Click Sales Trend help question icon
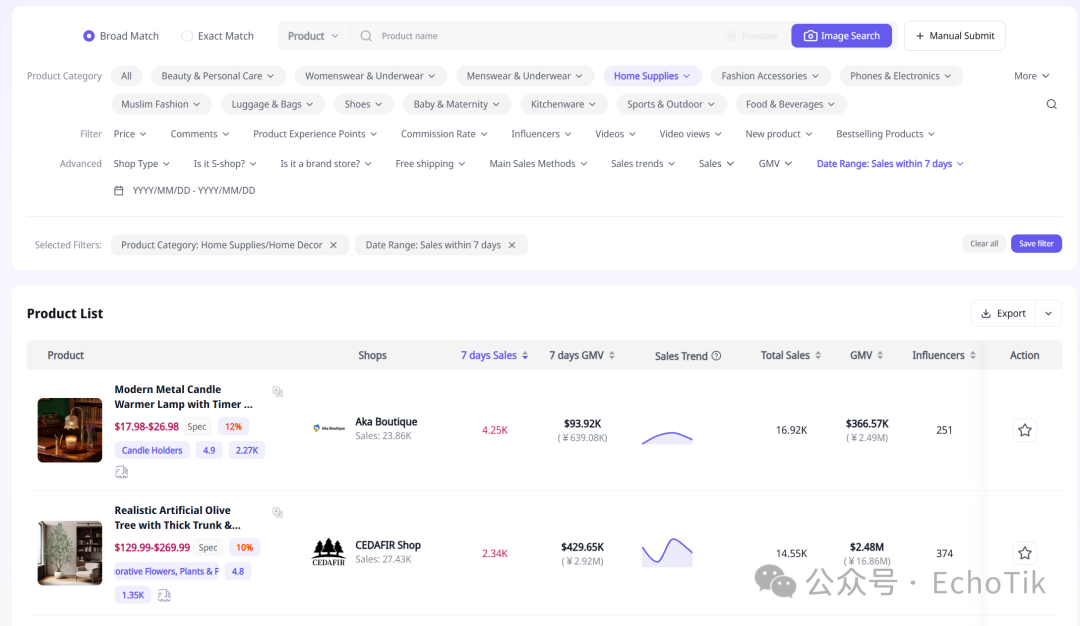Screen dimensions: 1080x626 click(x=716, y=356)
